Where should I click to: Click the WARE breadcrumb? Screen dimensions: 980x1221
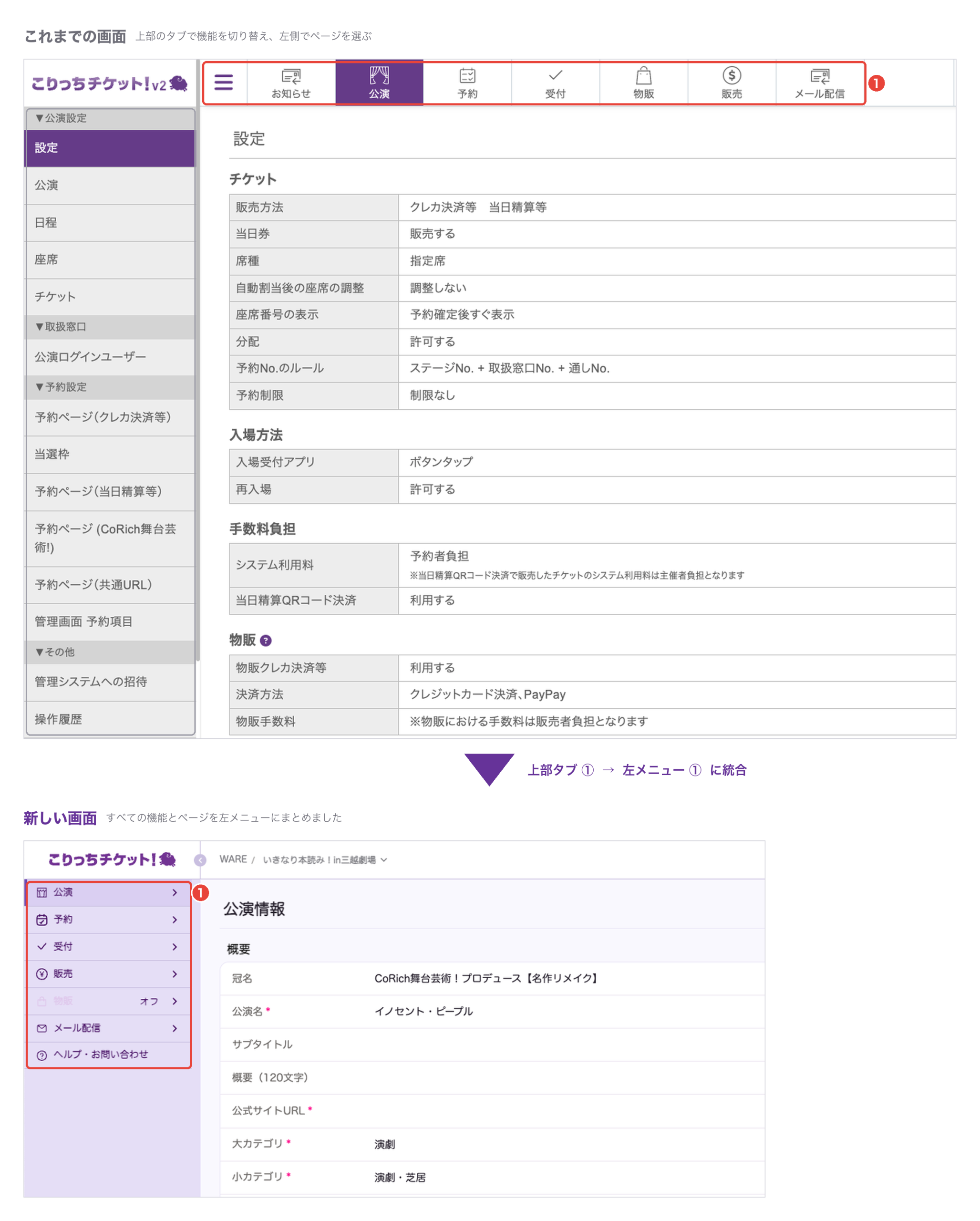233,859
